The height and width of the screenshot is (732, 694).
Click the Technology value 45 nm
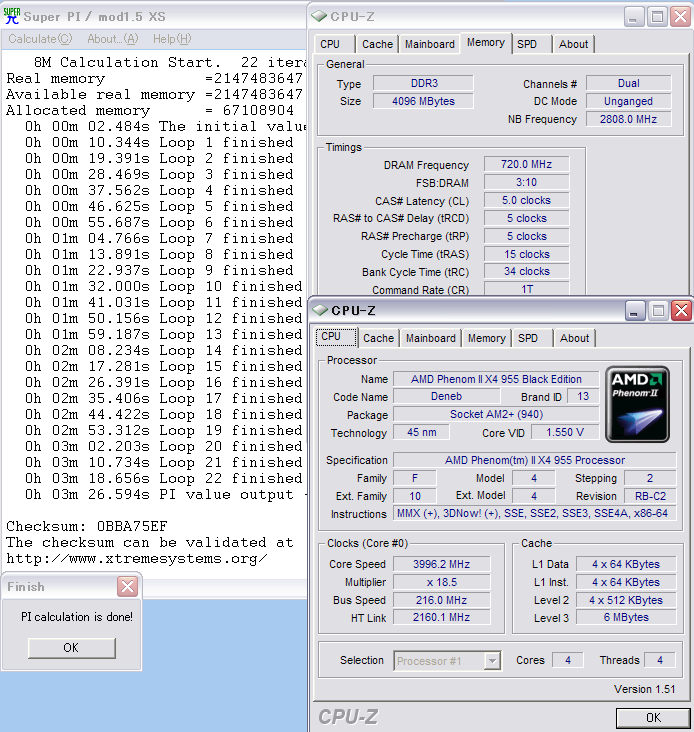coord(421,432)
